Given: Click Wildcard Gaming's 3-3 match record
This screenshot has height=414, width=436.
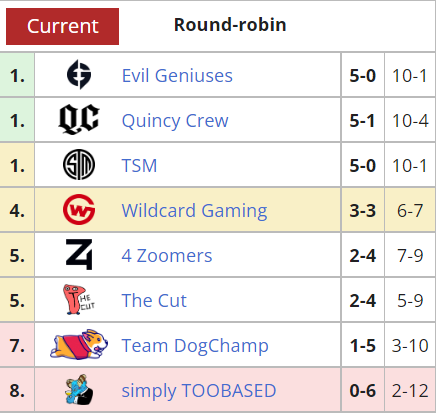Looking at the screenshot, I should point(363,210).
